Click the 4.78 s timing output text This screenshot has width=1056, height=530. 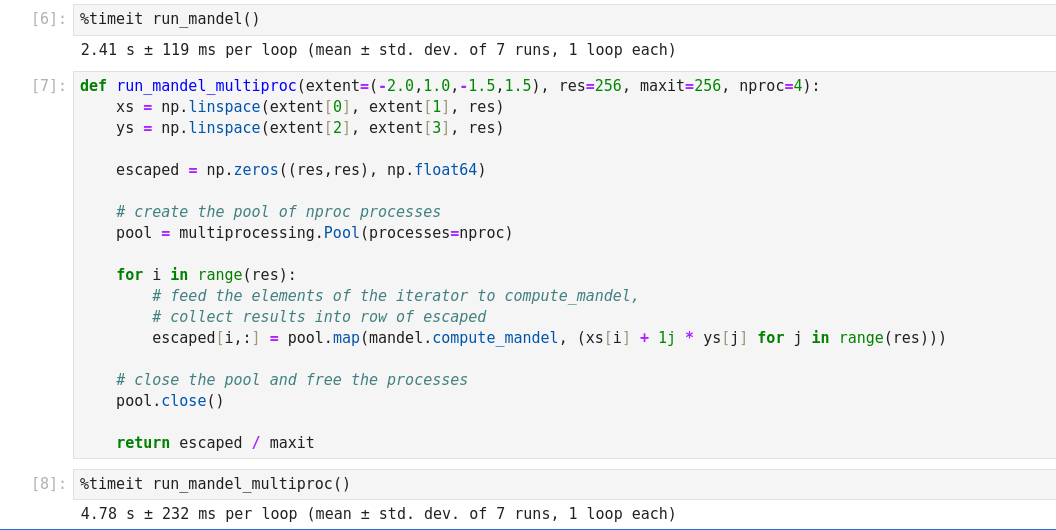tap(378, 514)
